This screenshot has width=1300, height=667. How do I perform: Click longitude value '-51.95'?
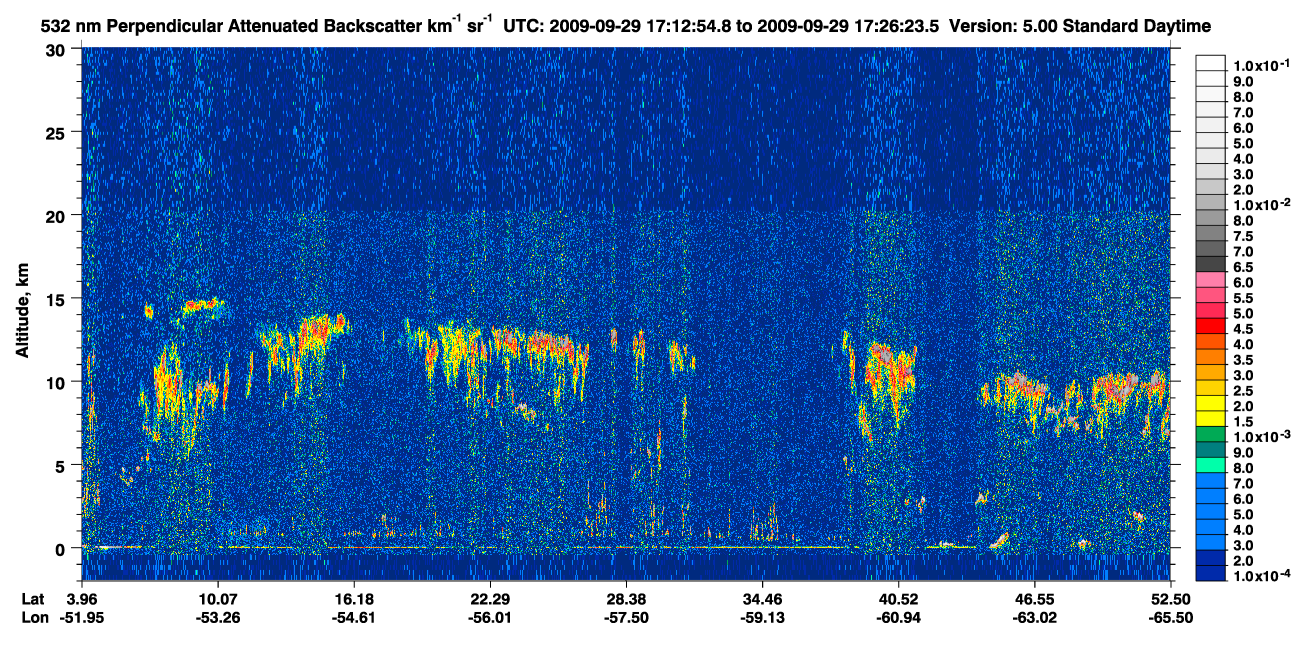(82, 617)
